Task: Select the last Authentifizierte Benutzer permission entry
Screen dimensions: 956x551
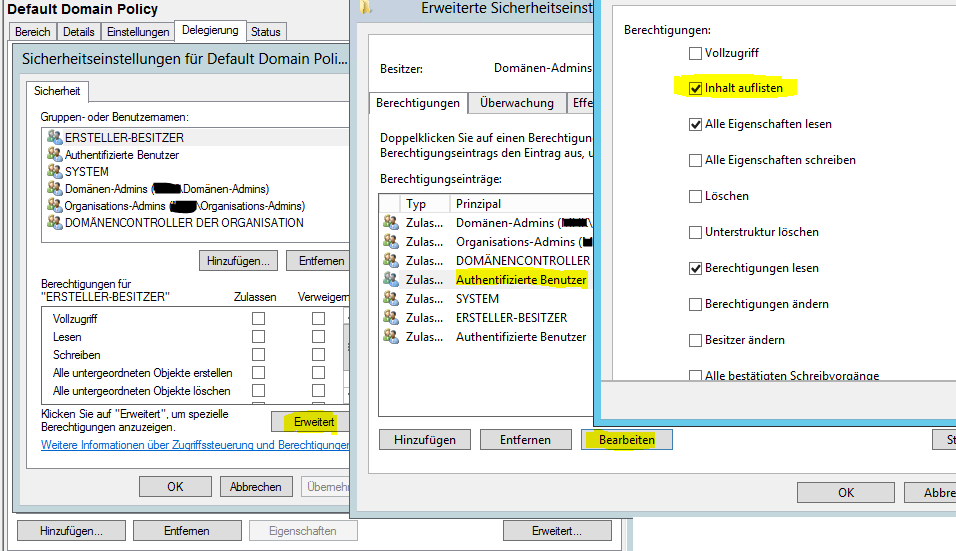Action: pyautogui.click(x=486, y=336)
